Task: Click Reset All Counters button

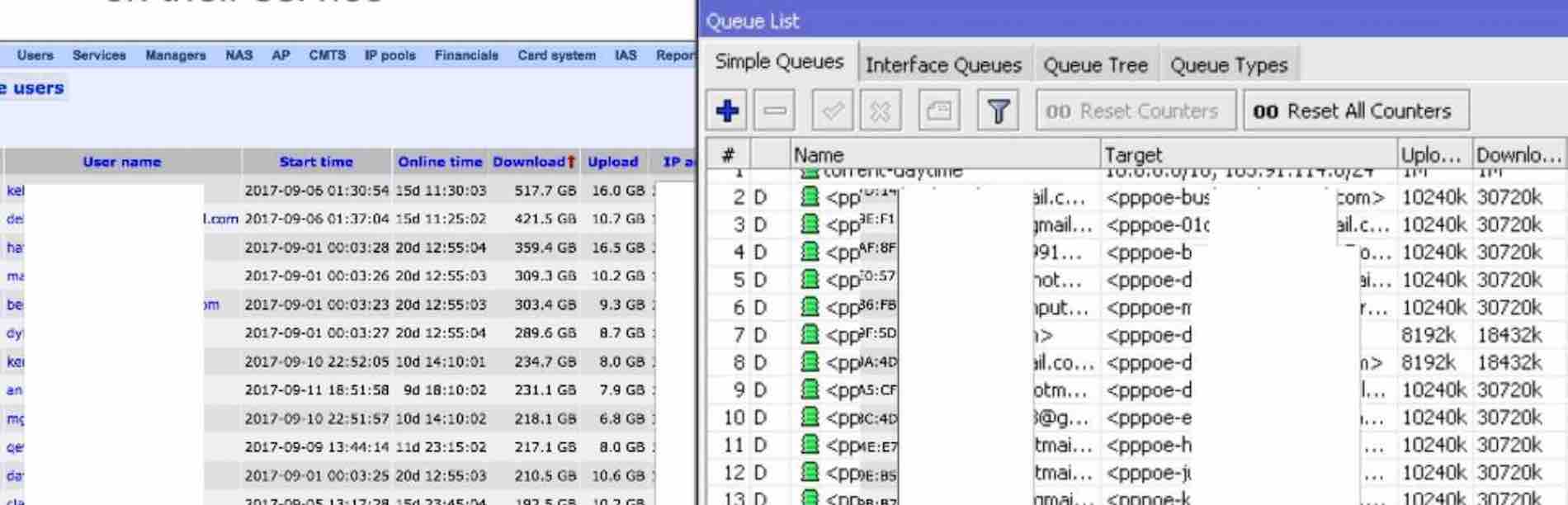Action: (x=1356, y=111)
